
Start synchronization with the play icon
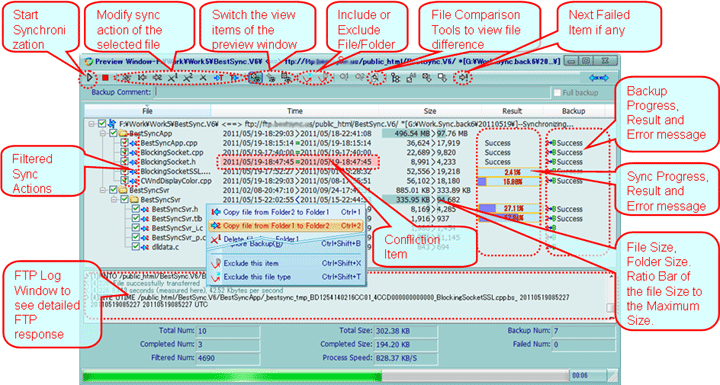click(90, 78)
